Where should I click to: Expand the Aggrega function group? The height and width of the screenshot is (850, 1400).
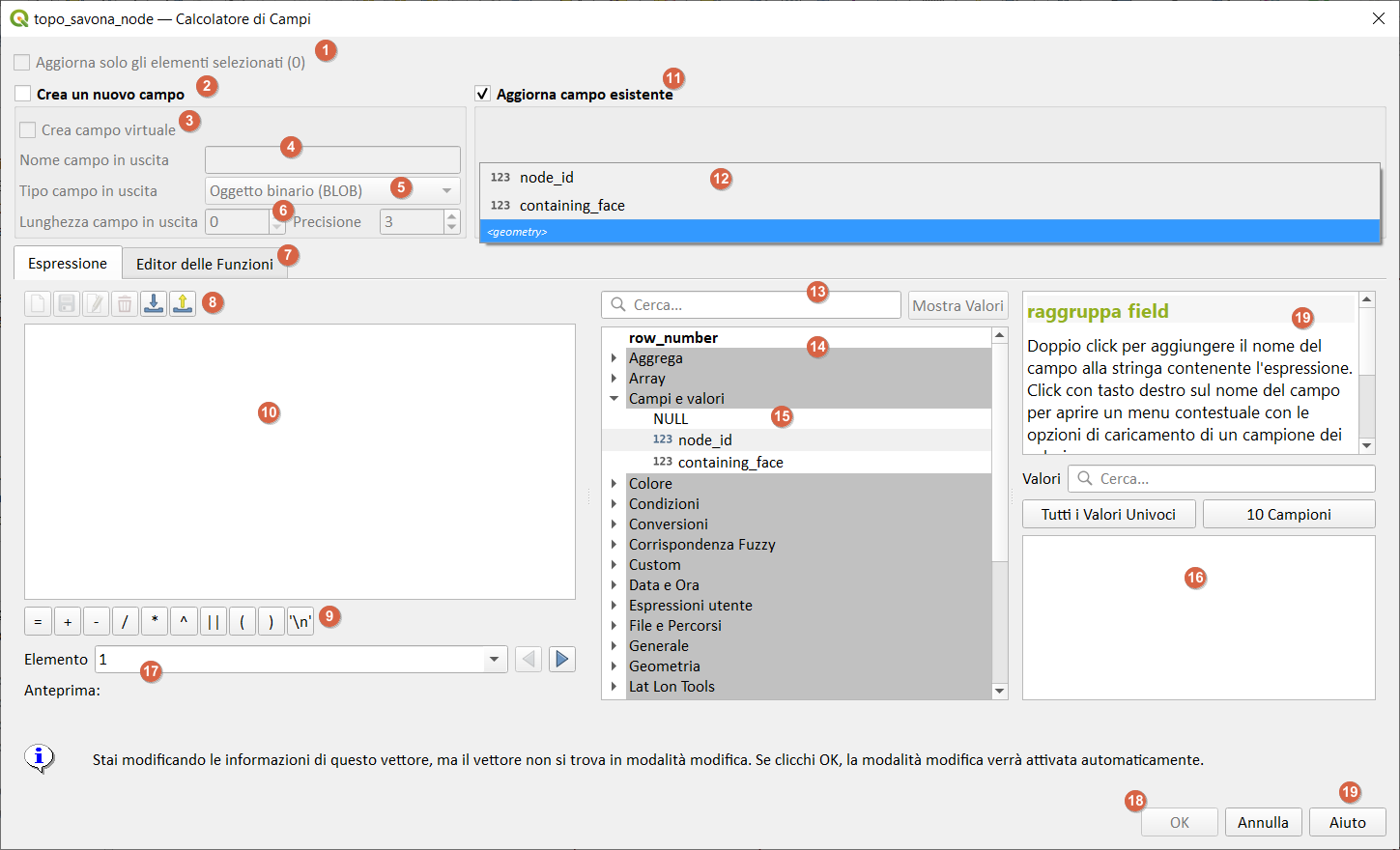614,358
